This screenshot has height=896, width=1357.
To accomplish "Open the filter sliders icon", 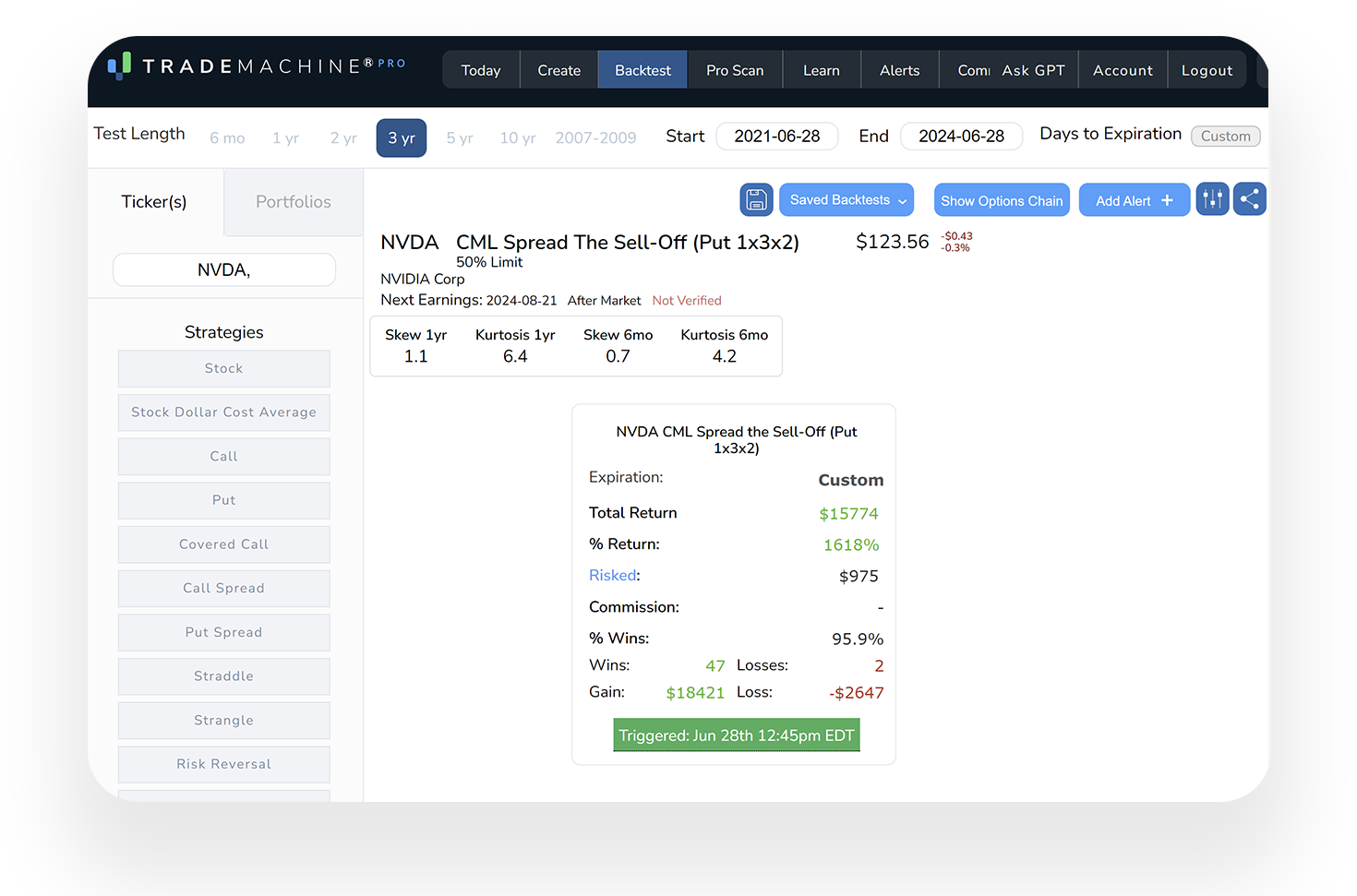I will 1212,198.
